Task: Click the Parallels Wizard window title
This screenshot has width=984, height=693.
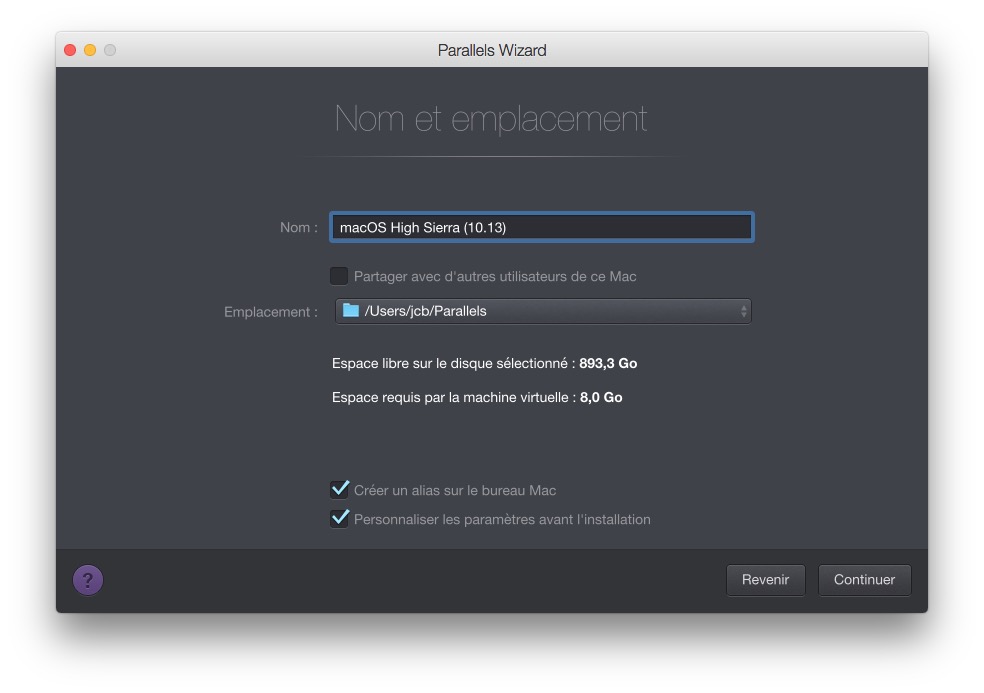Action: tap(492, 50)
